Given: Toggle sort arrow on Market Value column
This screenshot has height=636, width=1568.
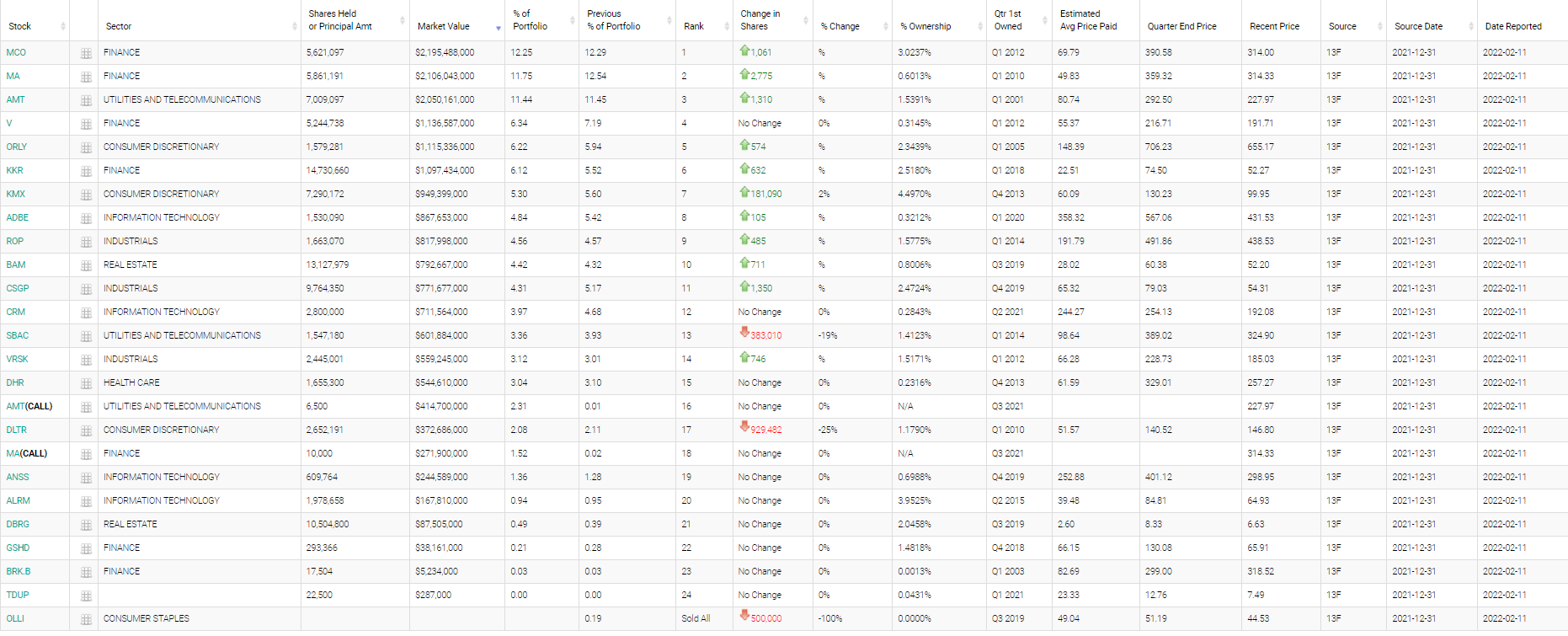Looking at the screenshot, I should pos(498,28).
